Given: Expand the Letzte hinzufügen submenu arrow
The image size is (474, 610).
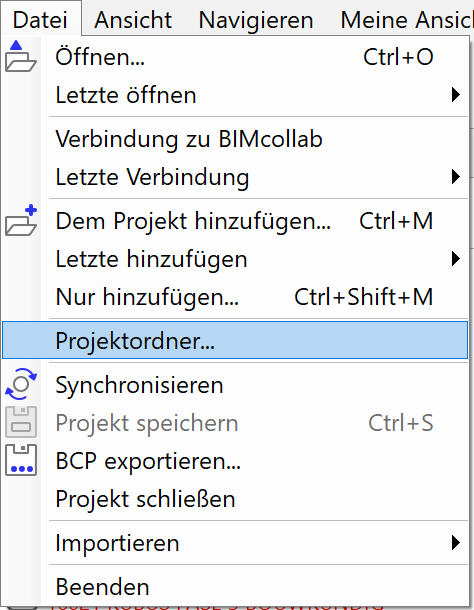Looking at the screenshot, I should point(455,259).
